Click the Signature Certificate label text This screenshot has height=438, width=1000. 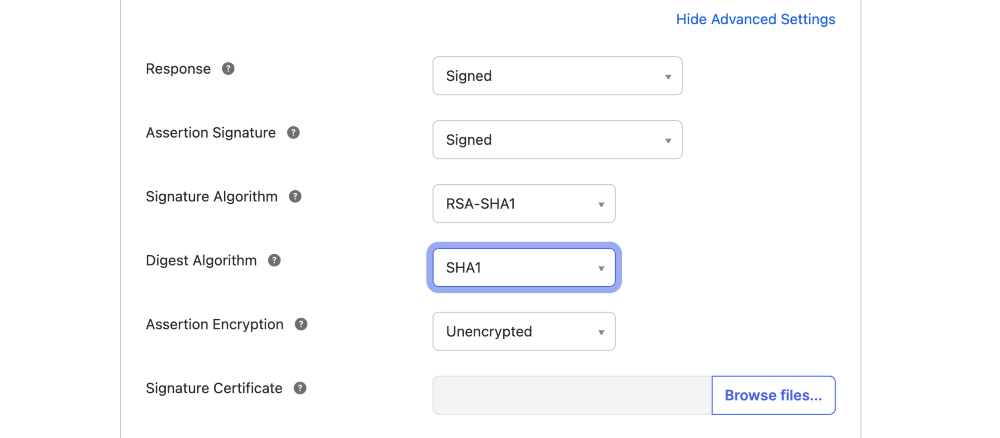[x=214, y=388]
